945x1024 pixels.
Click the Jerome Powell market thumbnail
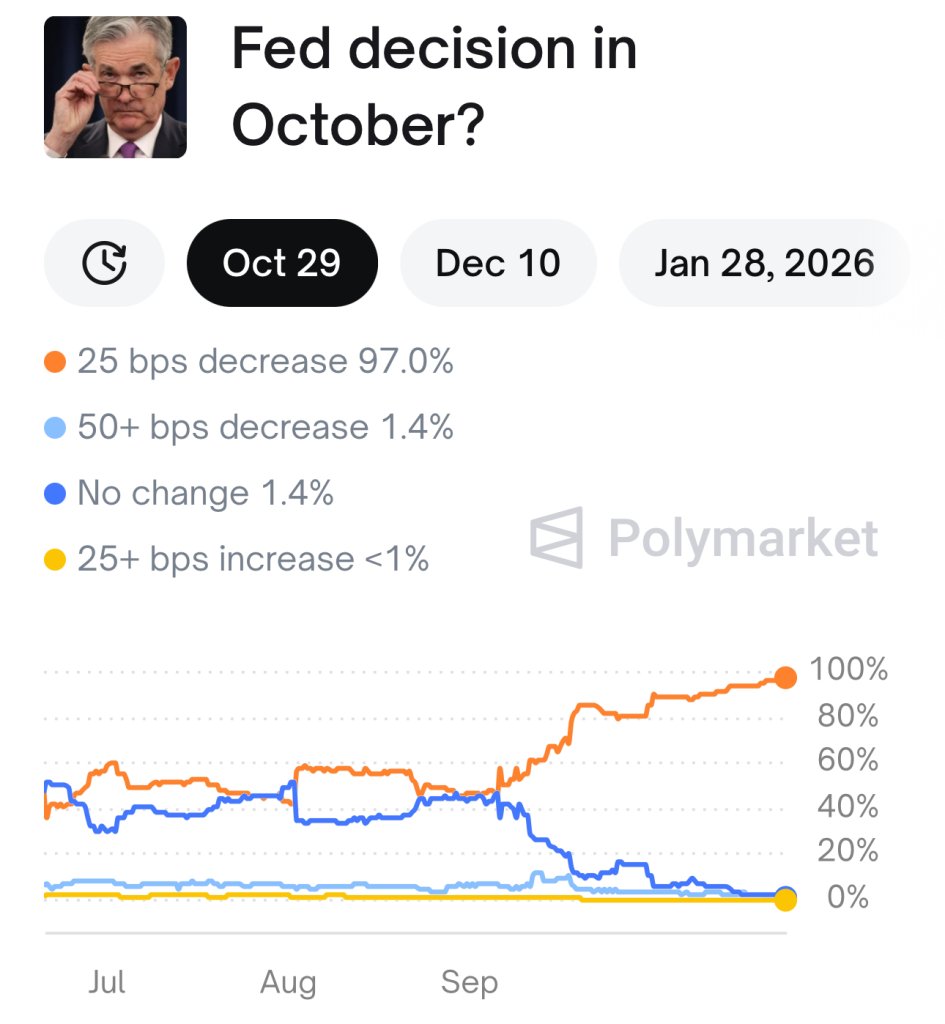pos(116,87)
